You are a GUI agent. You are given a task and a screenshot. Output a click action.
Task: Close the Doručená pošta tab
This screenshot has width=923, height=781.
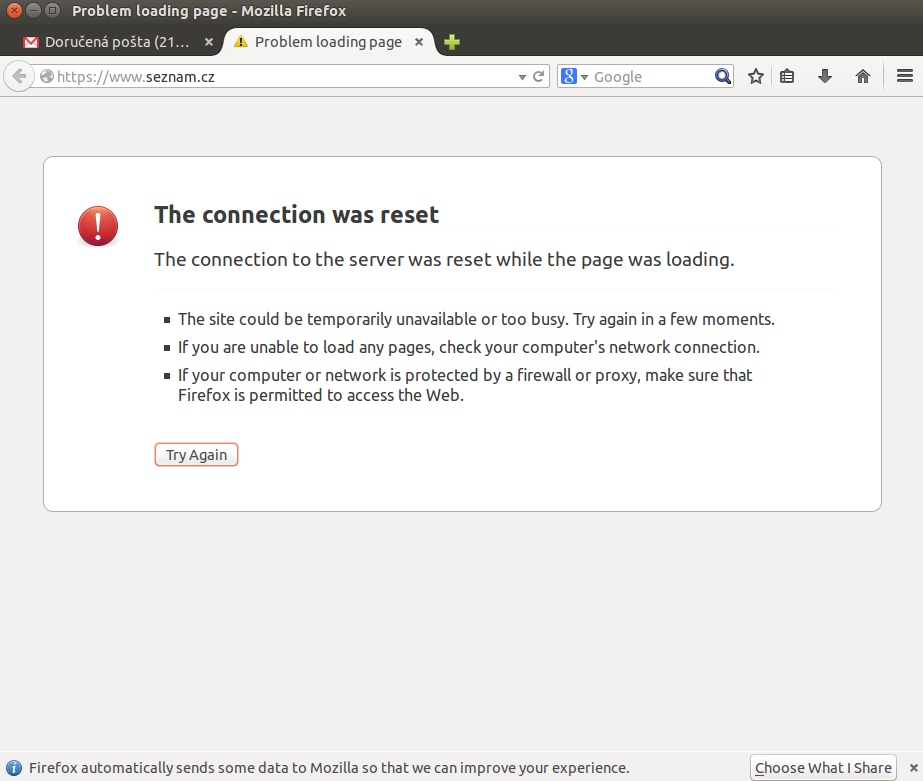pos(208,42)
